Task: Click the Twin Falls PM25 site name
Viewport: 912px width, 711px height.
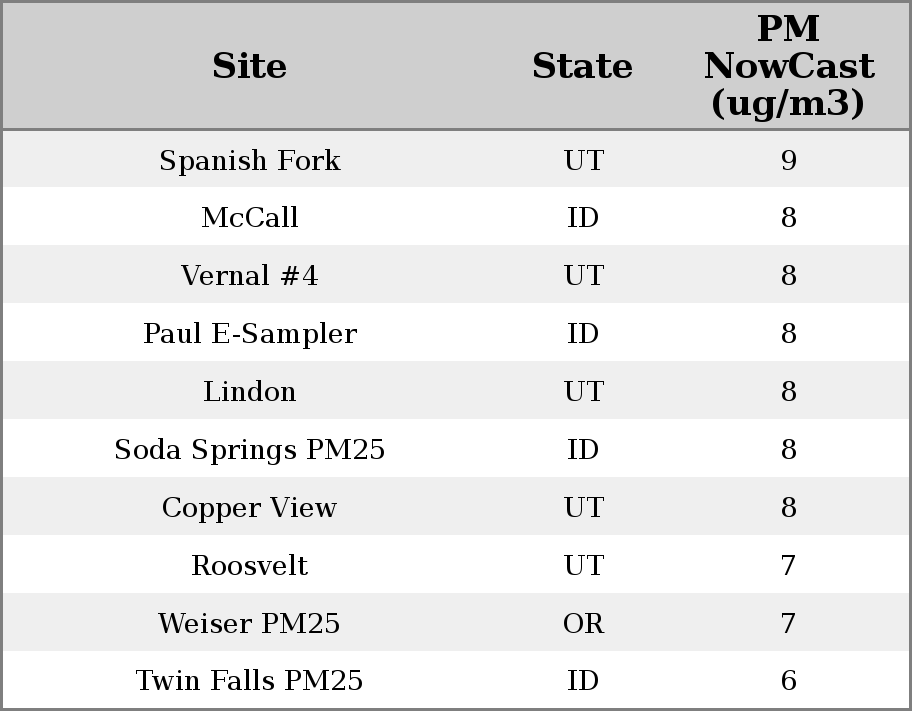Action: (x=249, y=681)
